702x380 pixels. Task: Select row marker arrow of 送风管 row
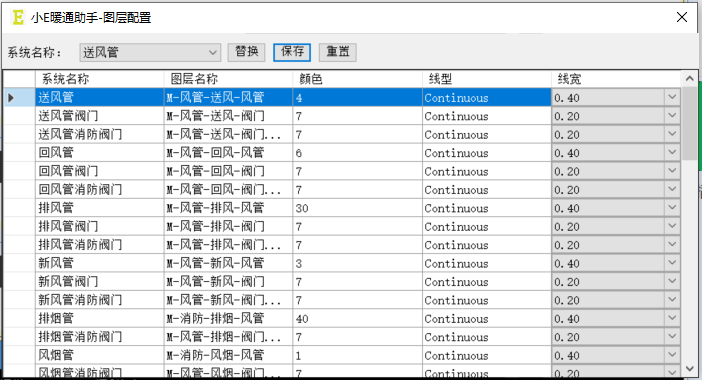click(11, 97)
